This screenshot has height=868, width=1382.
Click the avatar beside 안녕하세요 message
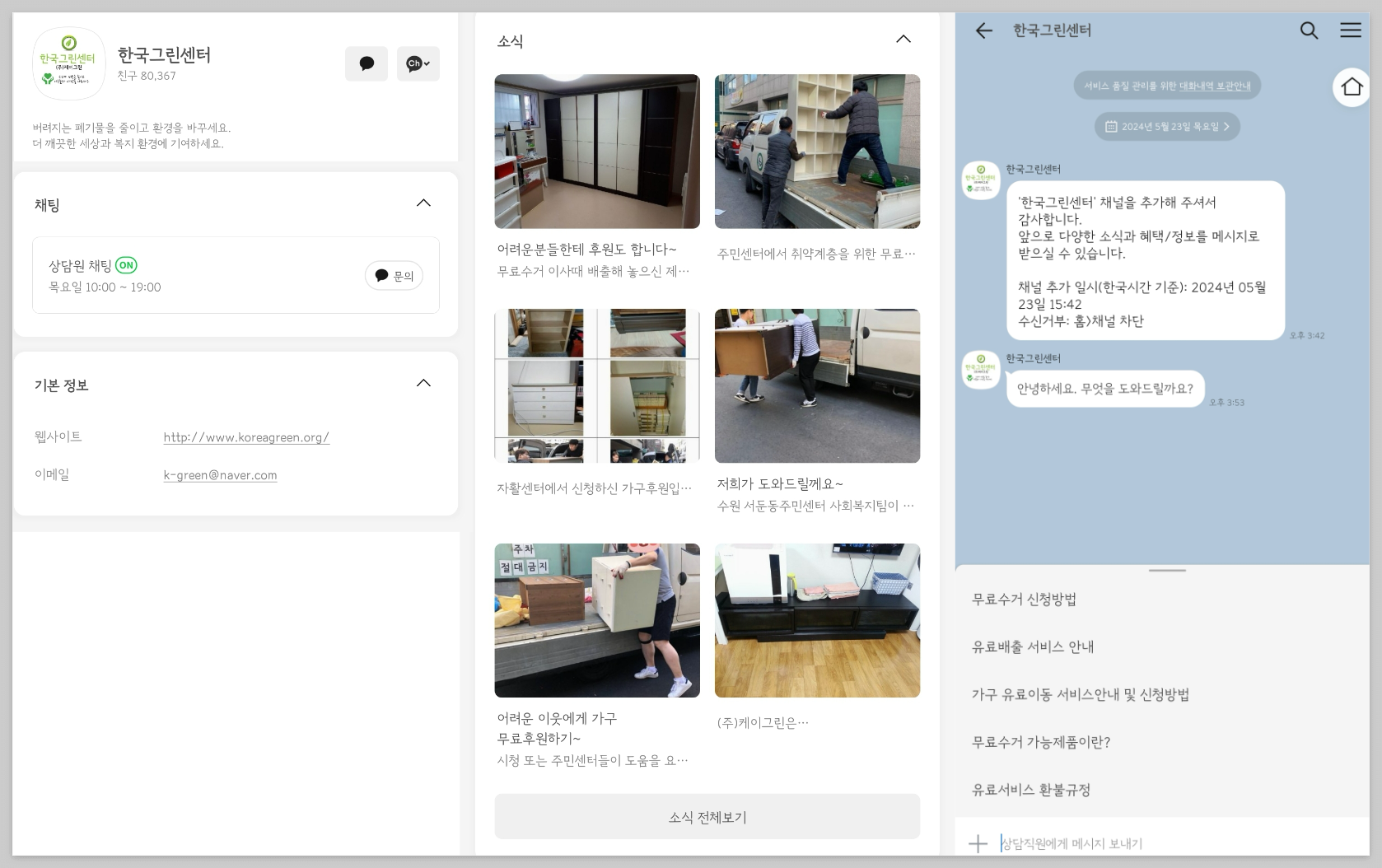(981, 370)
